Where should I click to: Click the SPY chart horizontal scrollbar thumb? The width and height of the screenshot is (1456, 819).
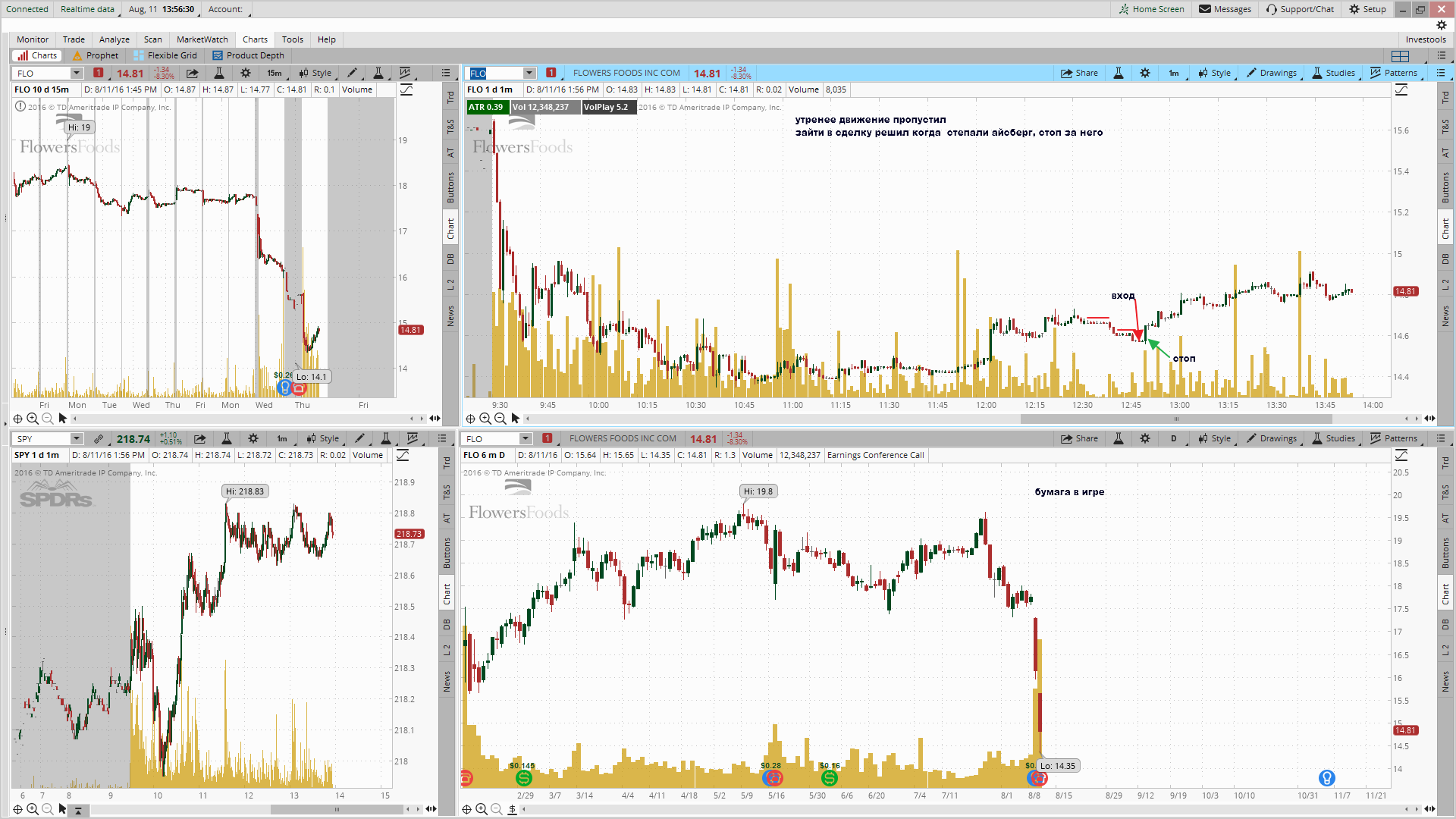pyautogui.click(x=337, y=810)
